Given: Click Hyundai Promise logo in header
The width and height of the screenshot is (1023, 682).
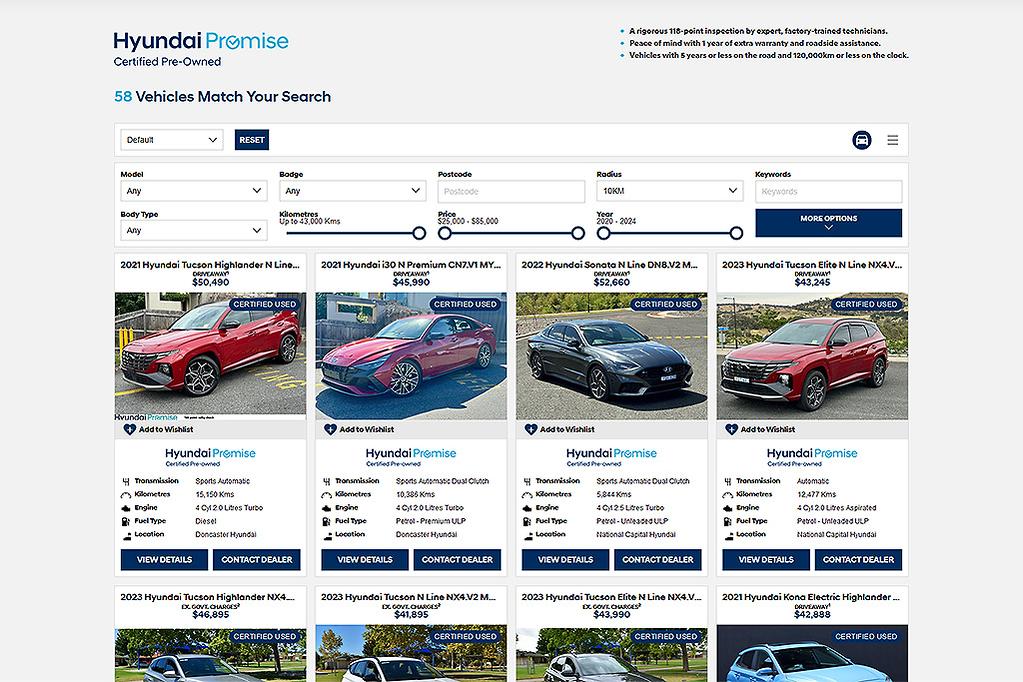Looking at the screenshot, I should (200, 47).
